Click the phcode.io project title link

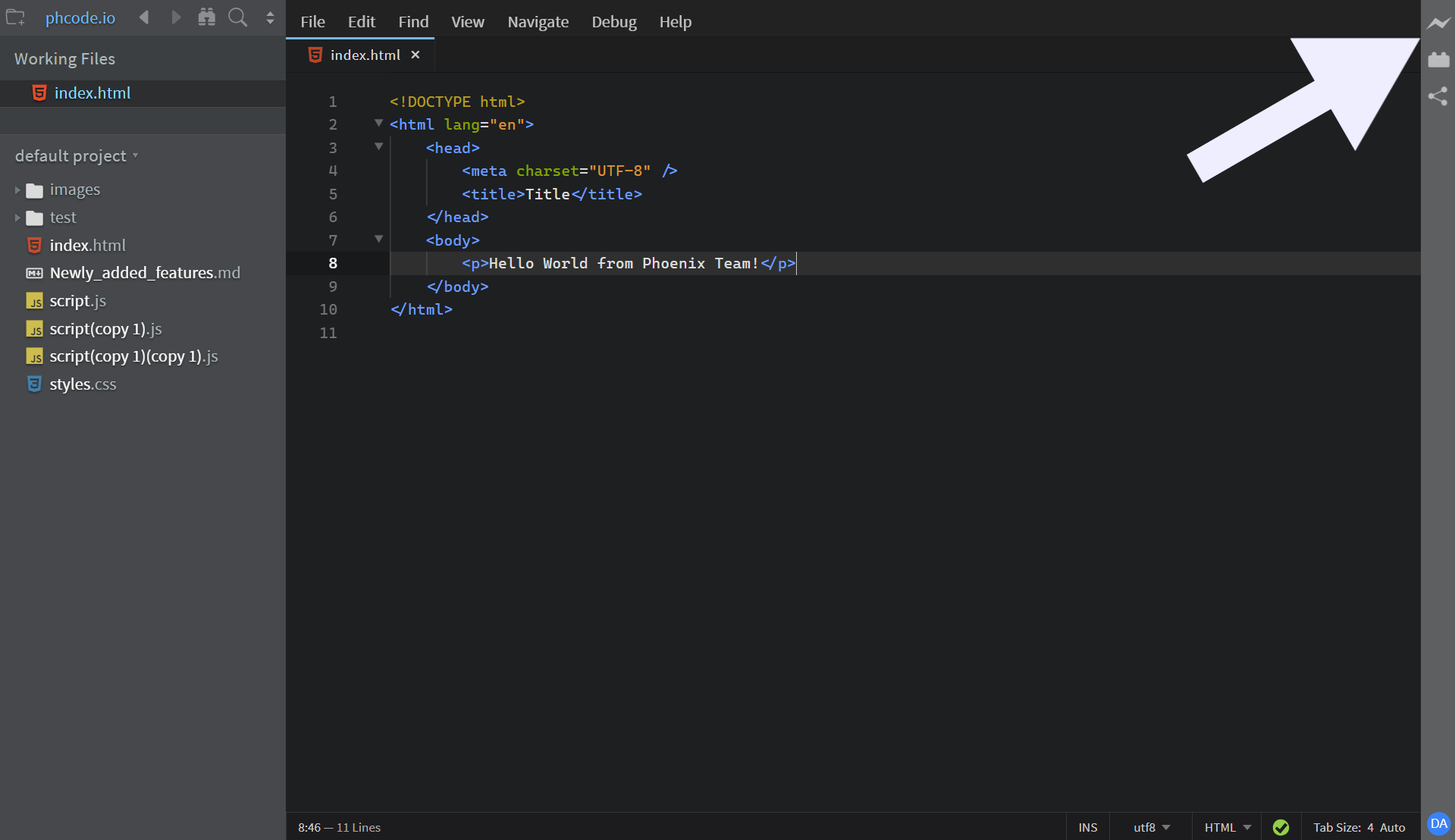(x=80, y=17)
